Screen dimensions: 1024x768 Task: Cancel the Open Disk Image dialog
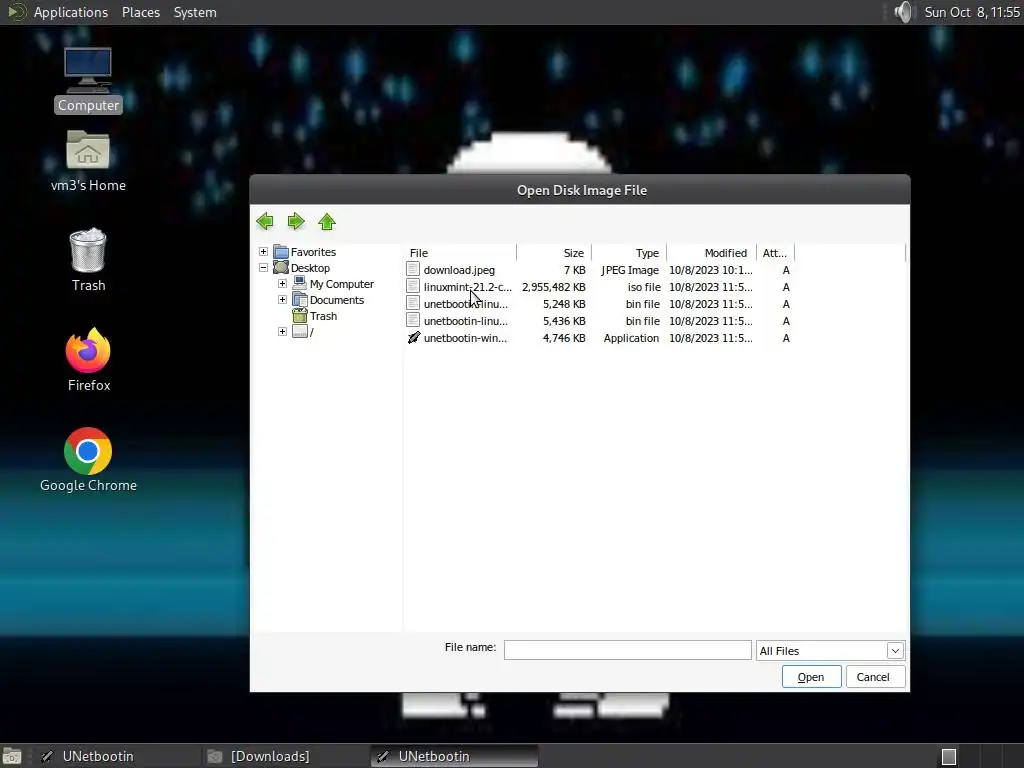[x=875, y=677]
